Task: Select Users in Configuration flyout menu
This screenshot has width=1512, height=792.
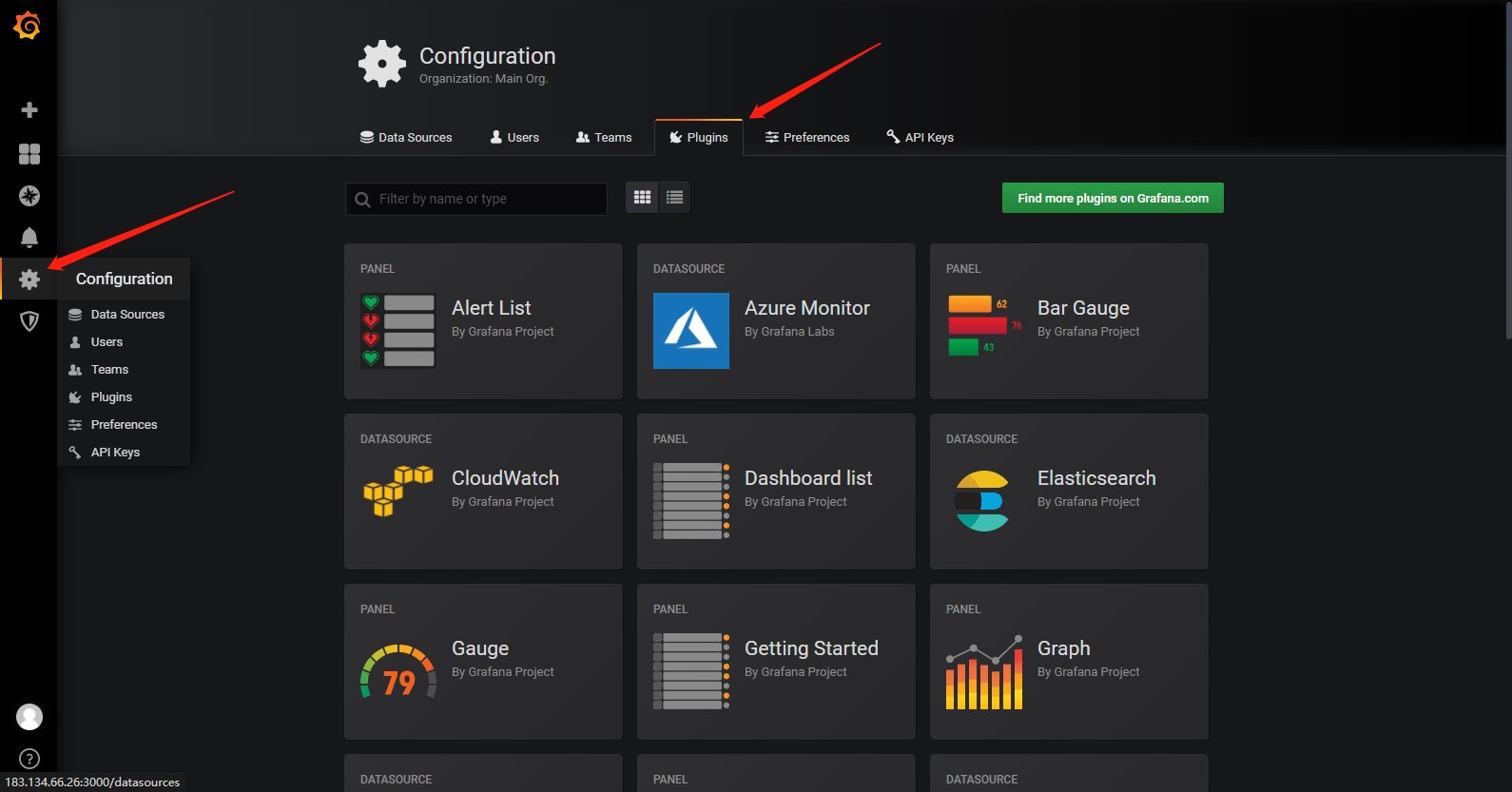Action: (124, 342)
